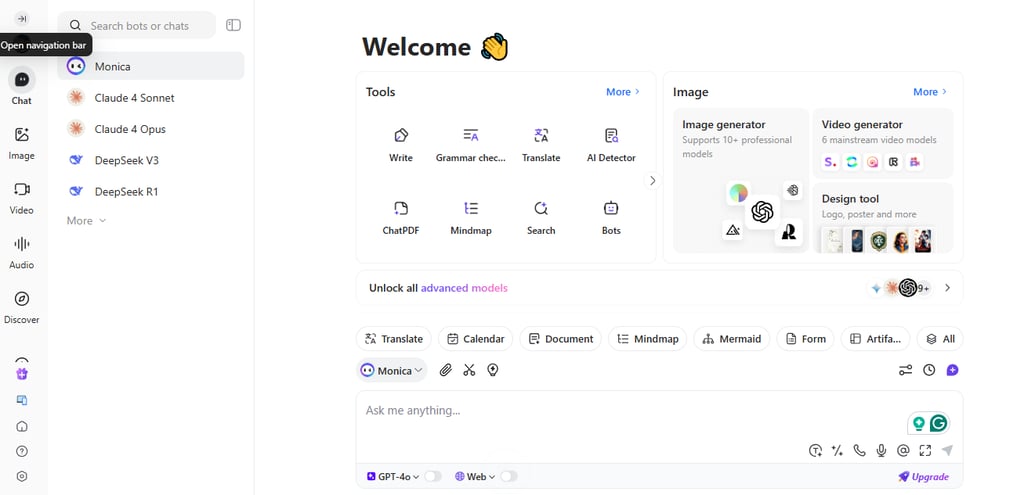1024x495 pixels.
Task: Click the Form quick action chip
Action: pos(805,339)
